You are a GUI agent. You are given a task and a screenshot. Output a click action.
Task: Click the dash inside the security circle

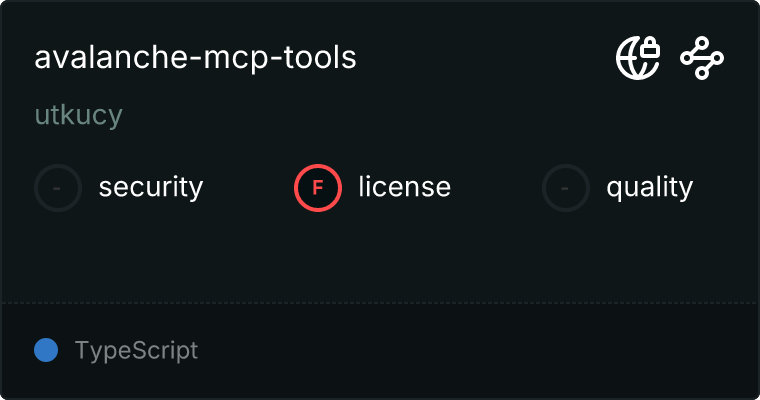(58, 187)
